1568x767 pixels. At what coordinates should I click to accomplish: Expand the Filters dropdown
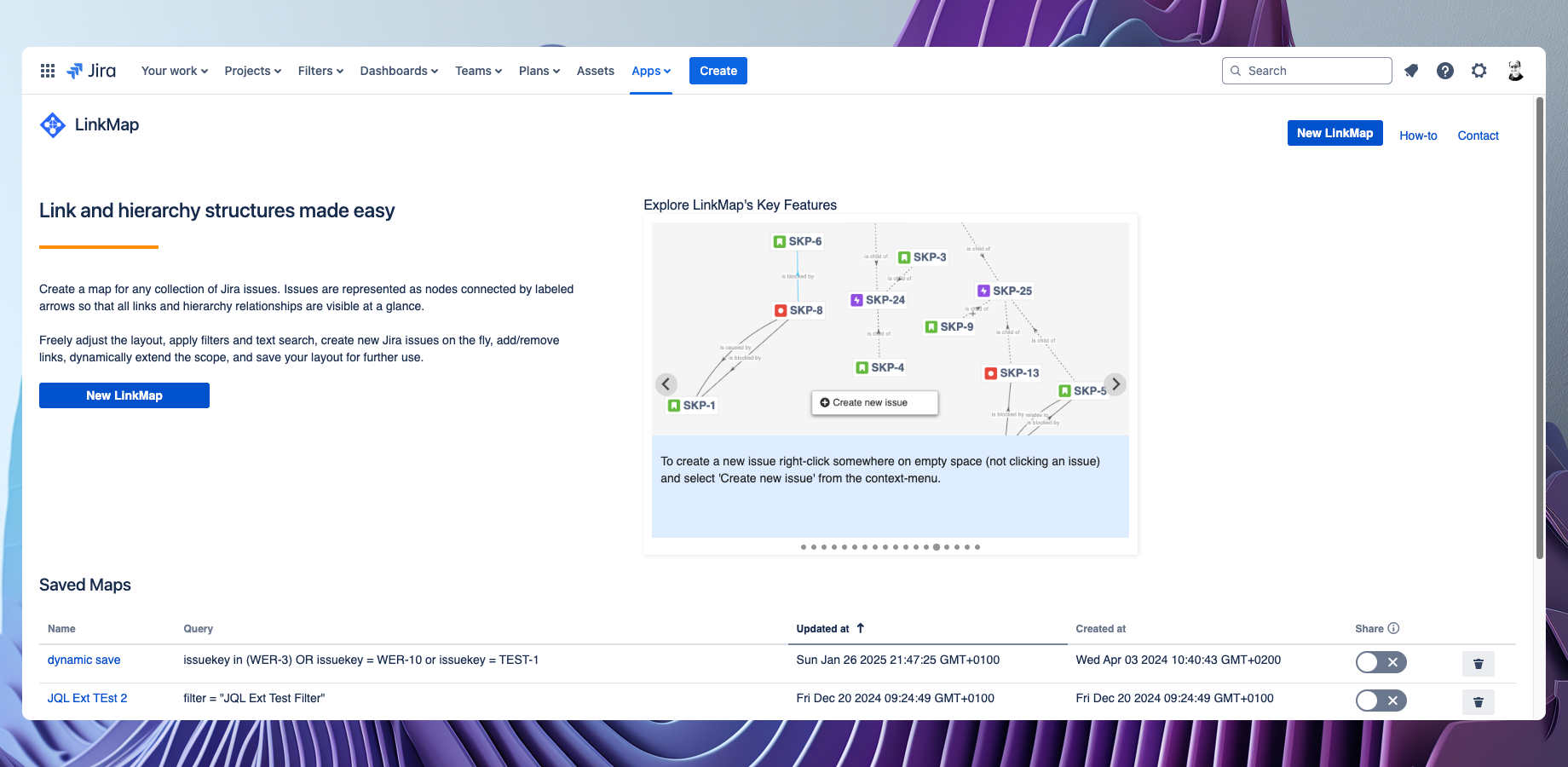[x=320, y=71]
